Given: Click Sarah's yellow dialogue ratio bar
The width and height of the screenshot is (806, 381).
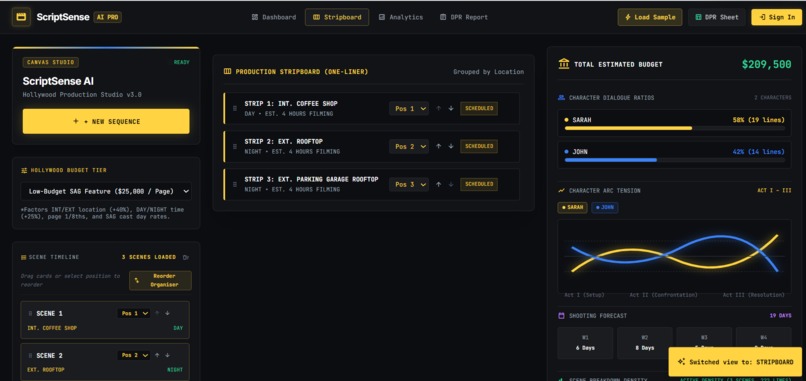Looking at the screenshot, I should [x=628, y=128].
